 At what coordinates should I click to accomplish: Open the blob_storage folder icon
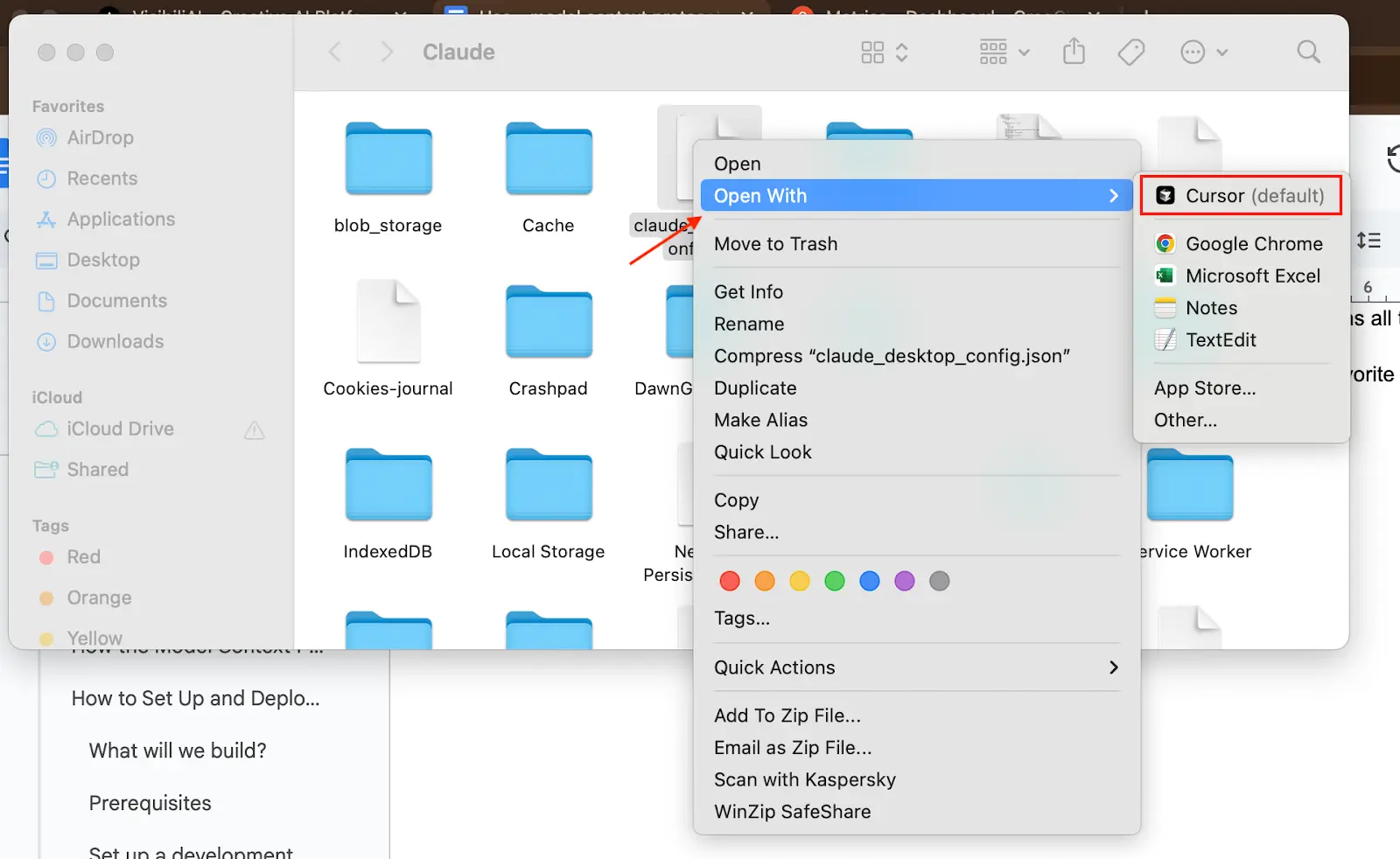tap(388, 158)
